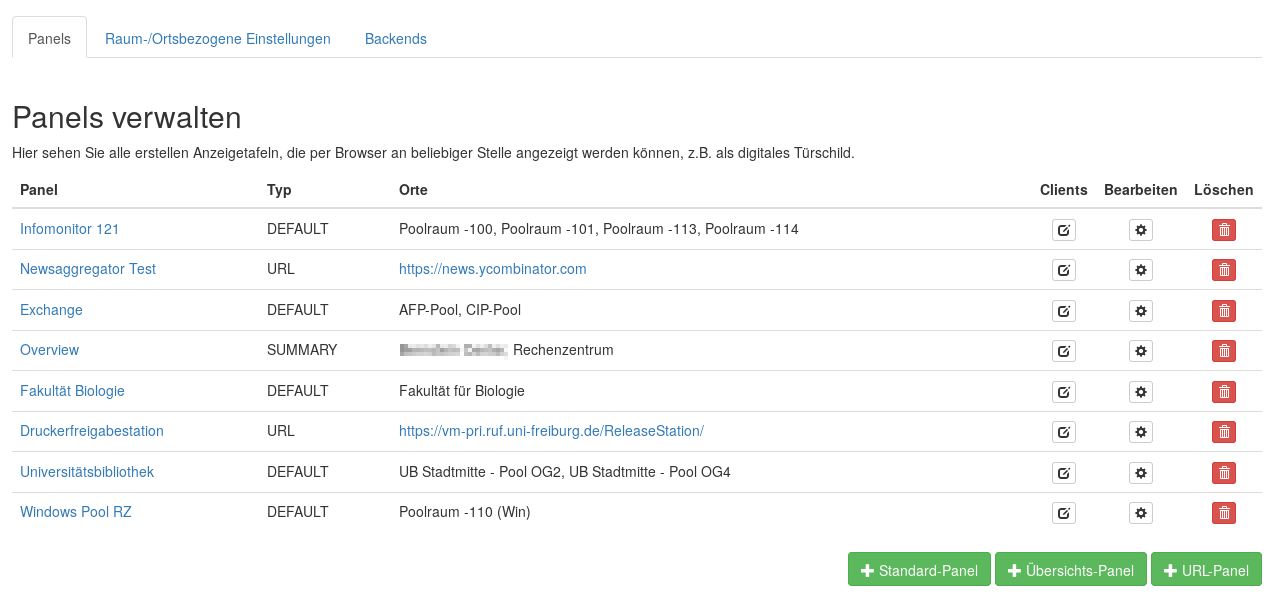Screen dimensions: 1280x600
Task: Open clients editor for Infomonitor 121
Action: click(1063, 230)
